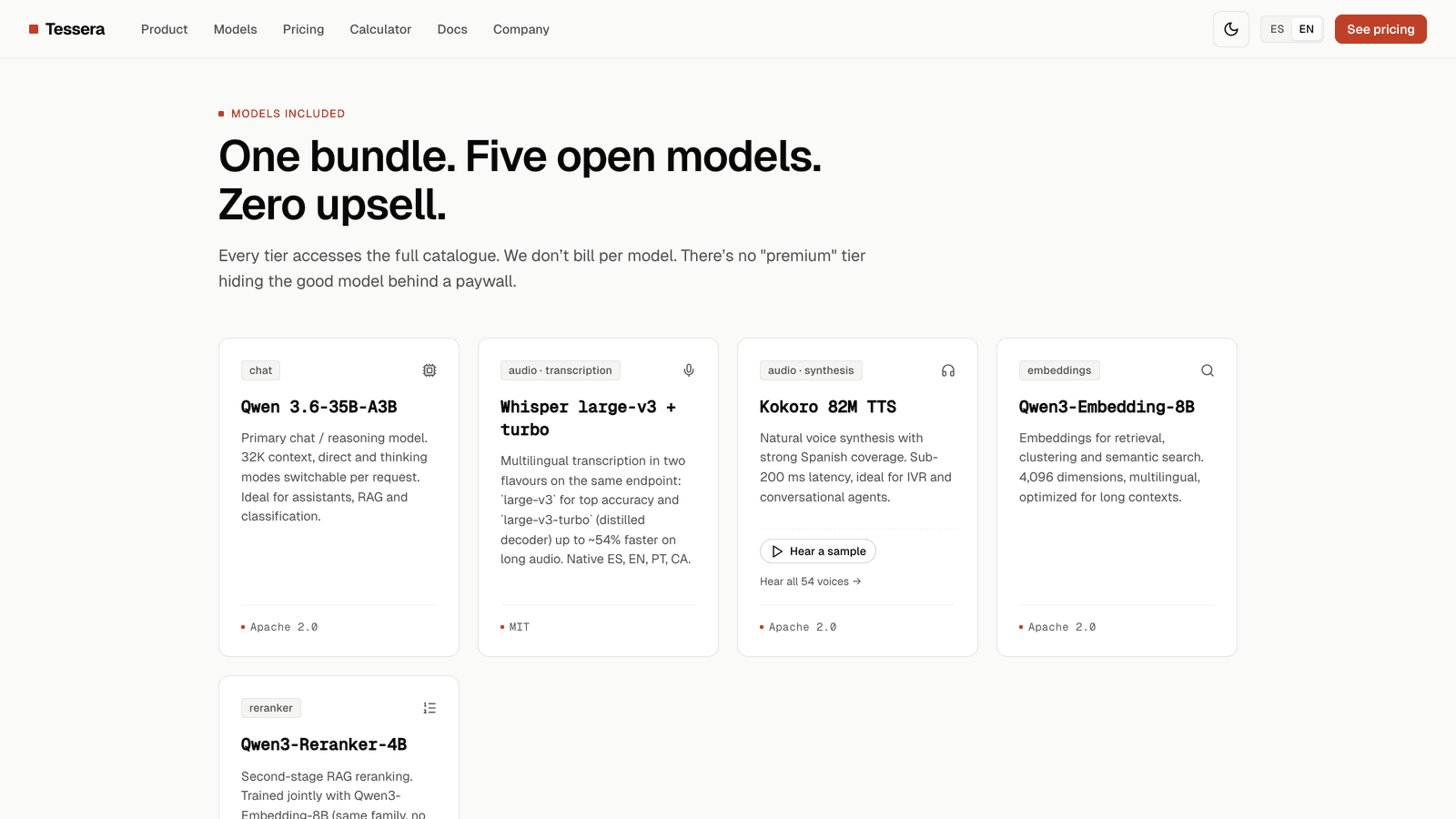1456x819 pixels.
Task: Click the chip icon on the Qwen chat card
Action: (430, 370)
